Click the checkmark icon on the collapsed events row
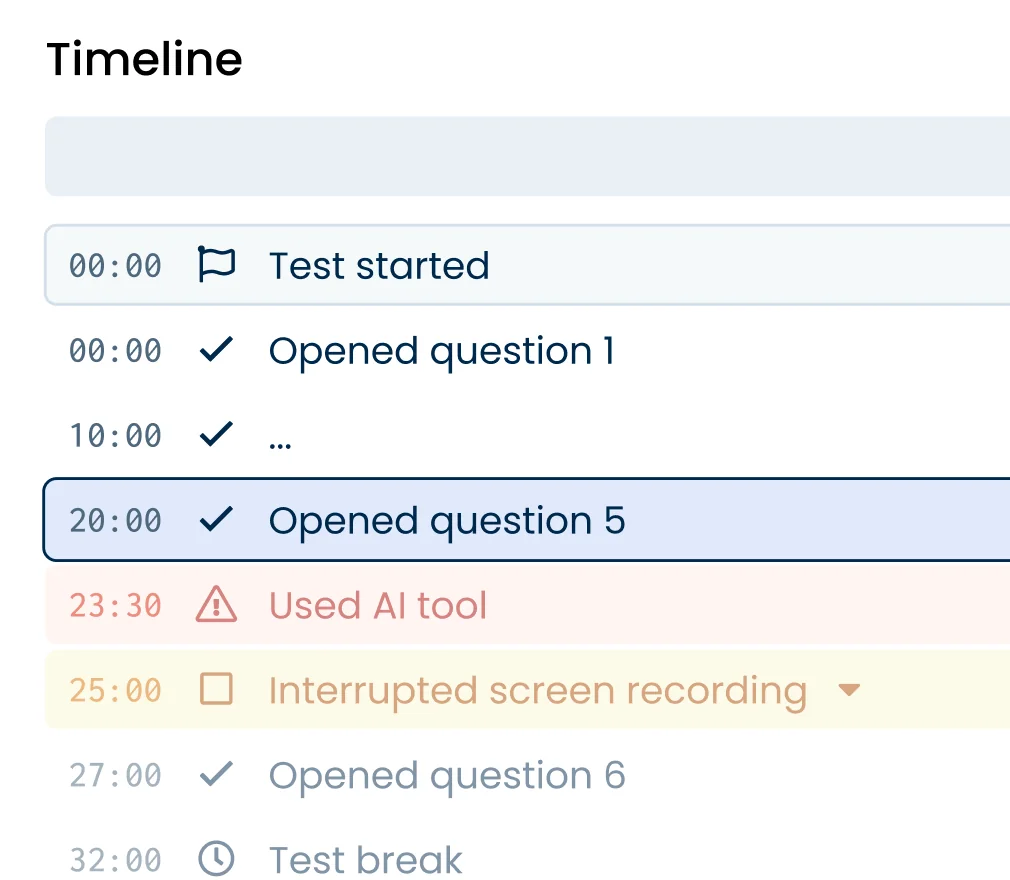 pyautogui.click(x=216, y=435)
